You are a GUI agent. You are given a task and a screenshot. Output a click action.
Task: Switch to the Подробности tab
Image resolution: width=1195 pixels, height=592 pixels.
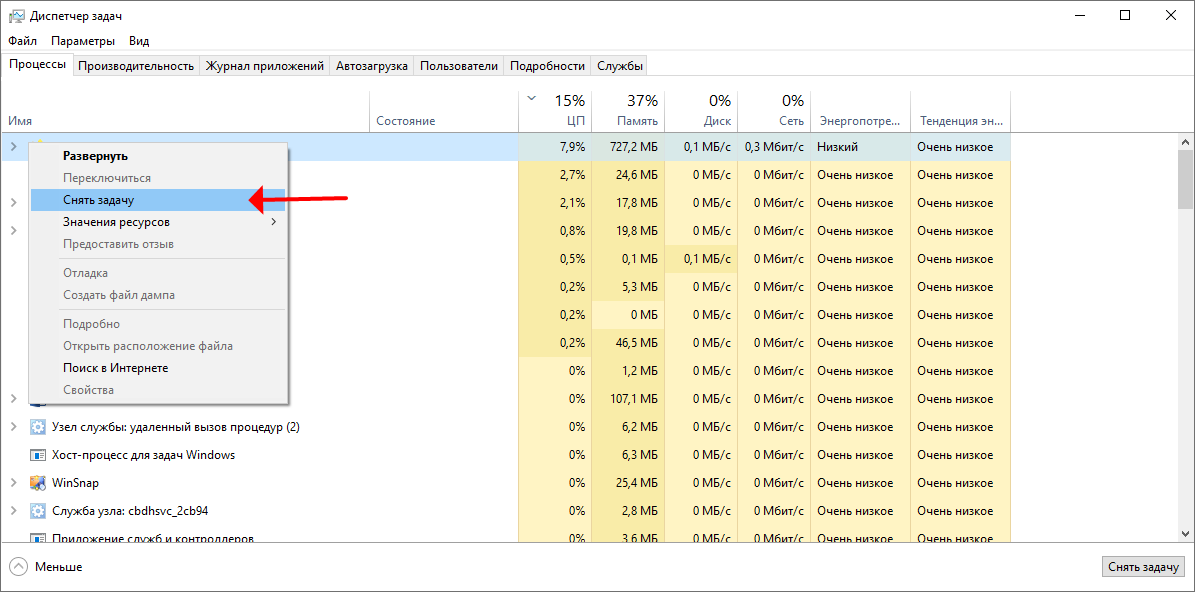pos(547,66)
